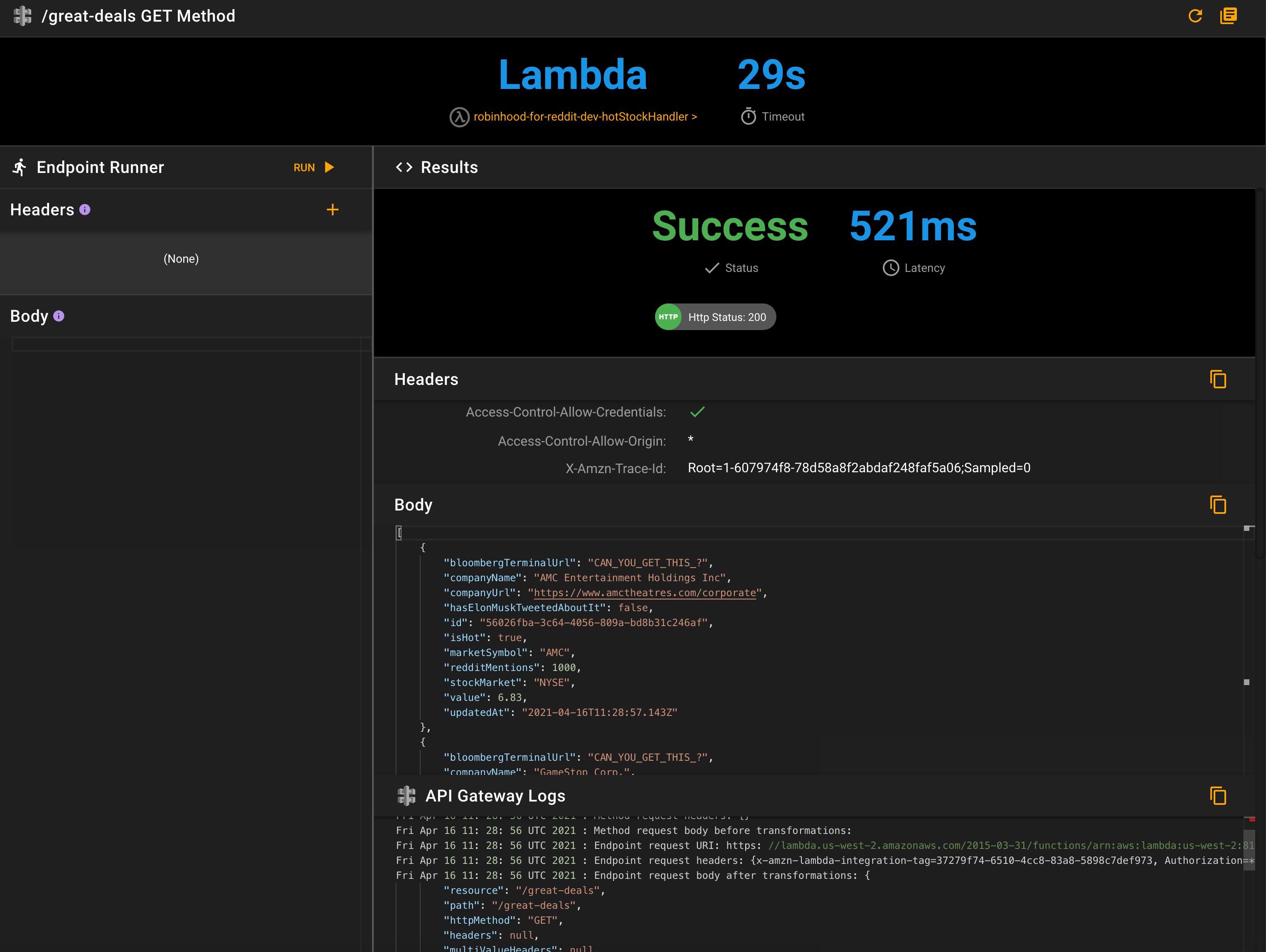This screenshot has height=952, width=1266.
Task: Click the API Gateway icon beside /great-deals title
Action: pyautogui.click(x=22, y=16)
